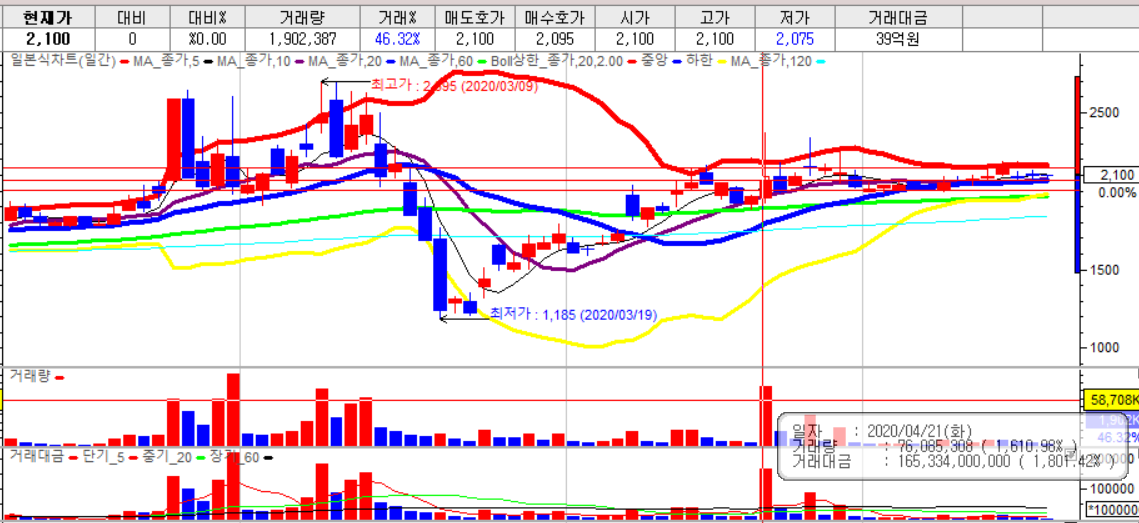Click the 하한 Bollinger legend label
Image resolution: width=1139 pixels, height=523 pixels.
[x=701, y=62]
